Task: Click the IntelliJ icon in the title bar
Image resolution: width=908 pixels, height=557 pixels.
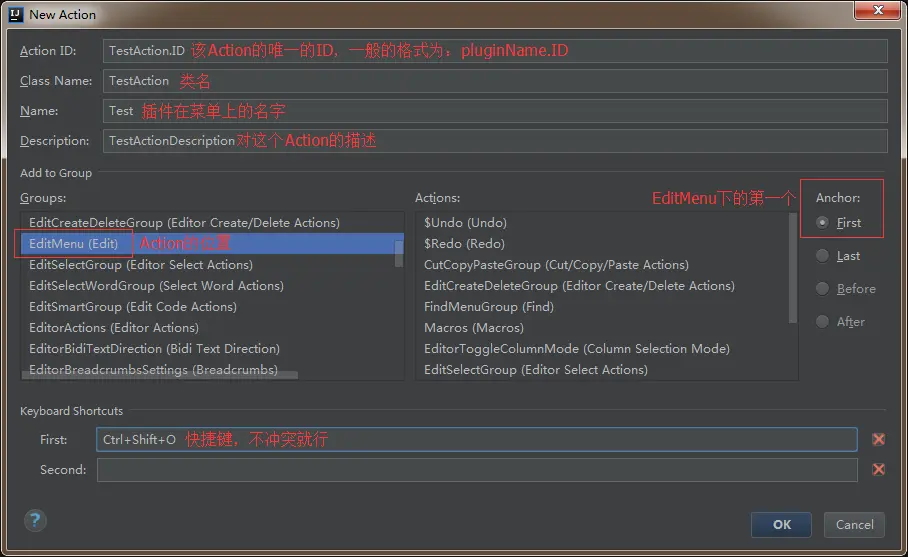Action: (16, 14)
